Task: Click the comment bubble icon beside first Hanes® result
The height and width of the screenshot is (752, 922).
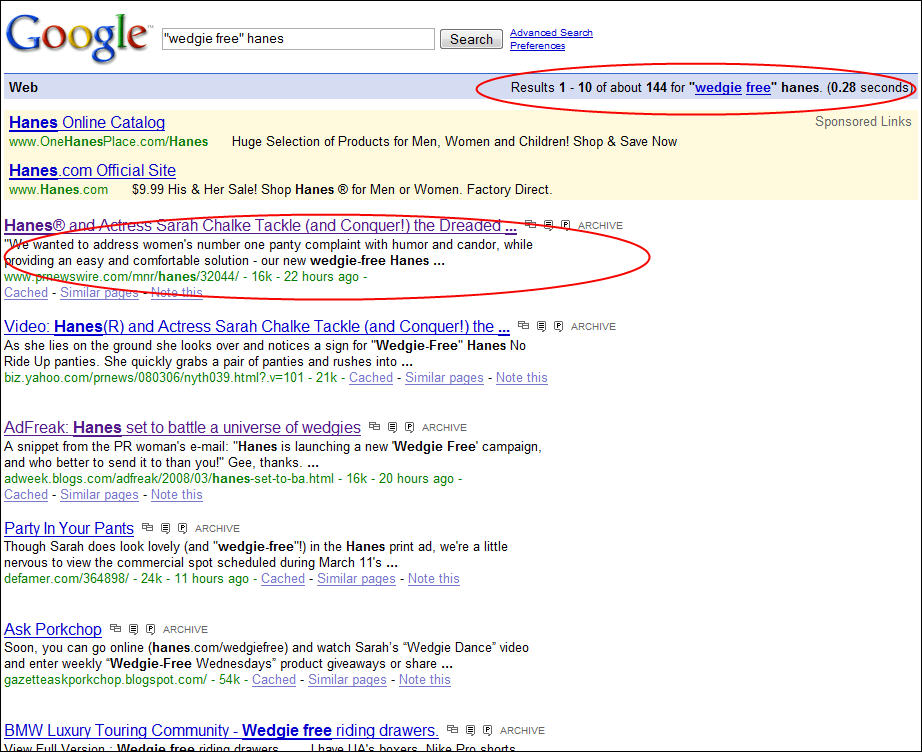Action: click(549, 225)
